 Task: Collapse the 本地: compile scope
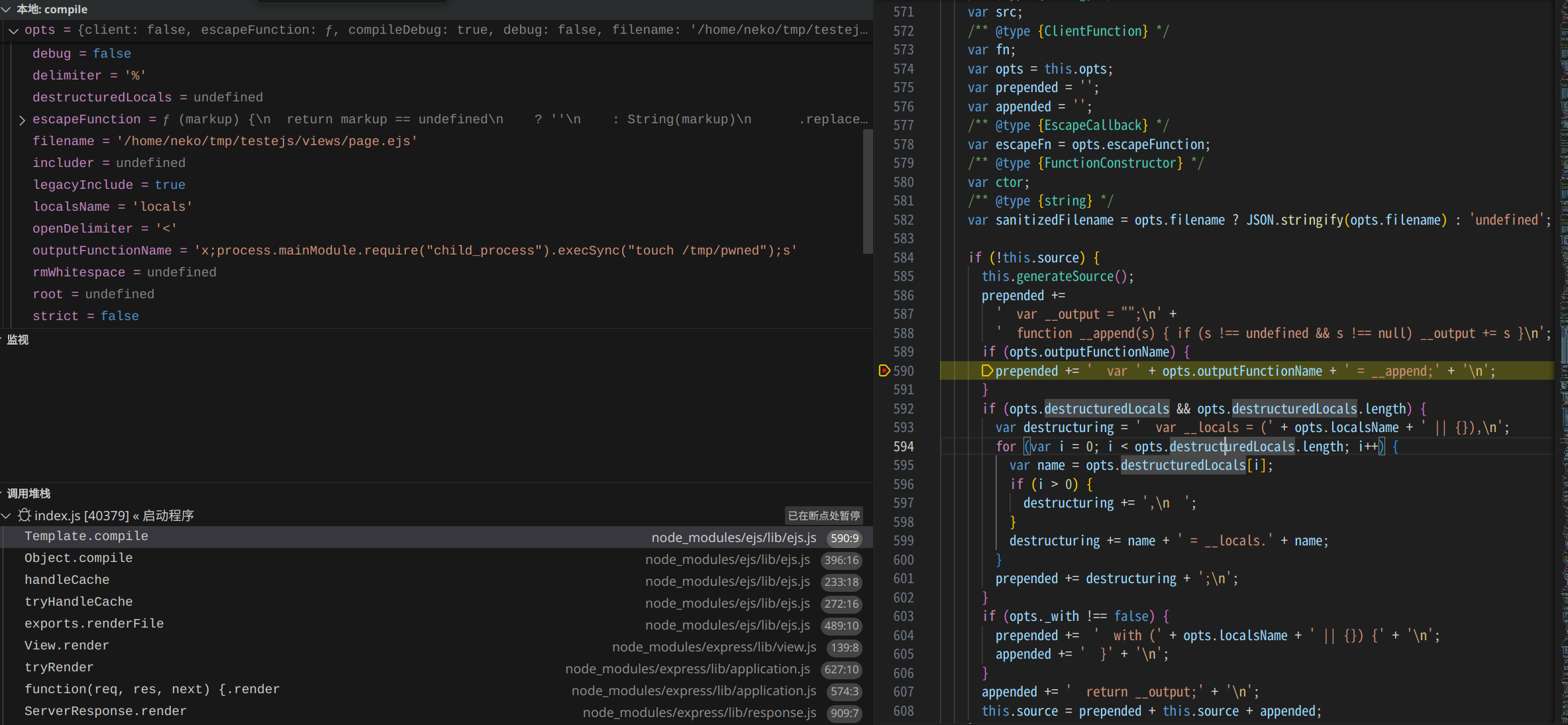tap(6, 9)
